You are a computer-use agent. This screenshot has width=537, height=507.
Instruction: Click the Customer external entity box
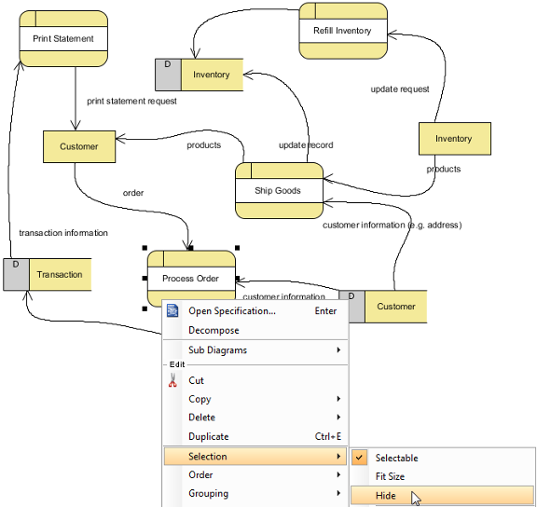[x=79, y=146]
